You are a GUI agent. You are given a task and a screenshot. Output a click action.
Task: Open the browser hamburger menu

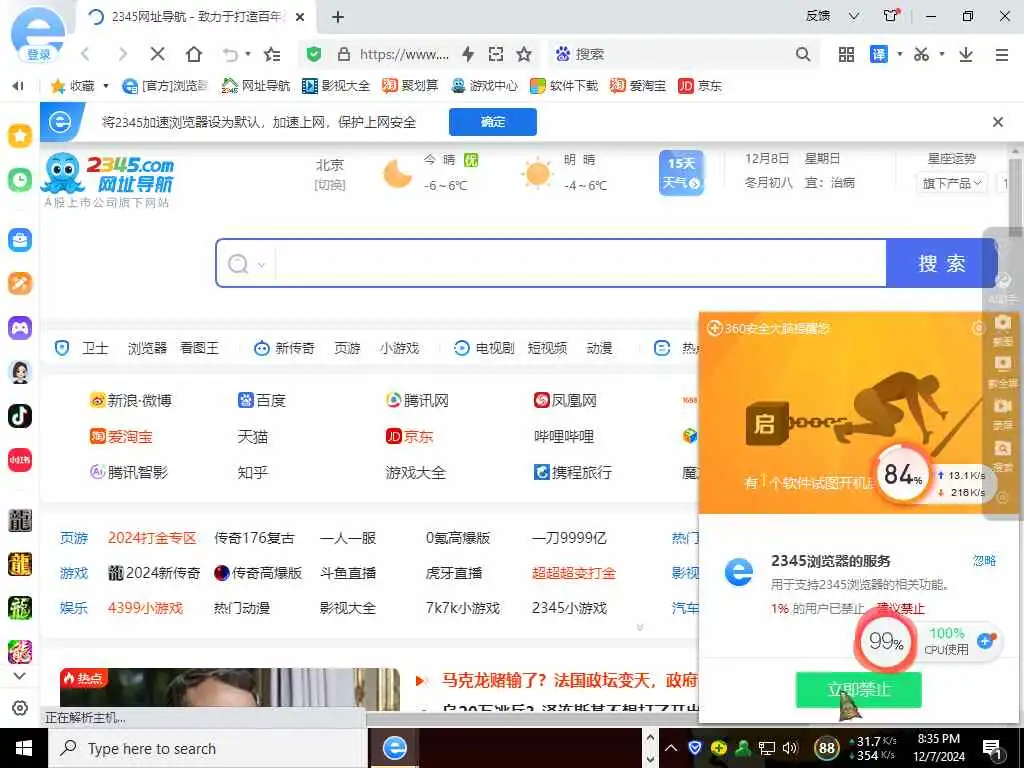1002,54
